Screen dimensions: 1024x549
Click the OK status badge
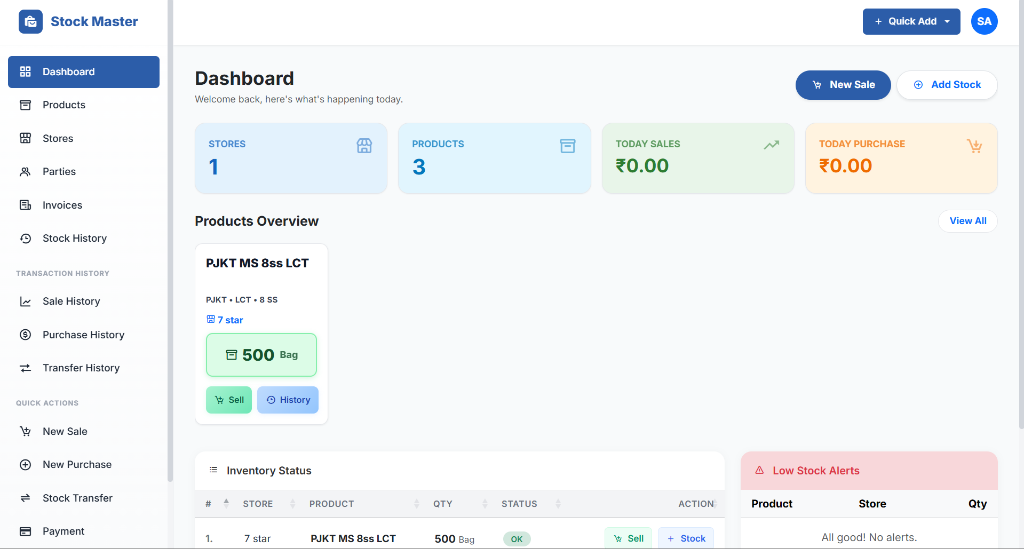(517, 539)
